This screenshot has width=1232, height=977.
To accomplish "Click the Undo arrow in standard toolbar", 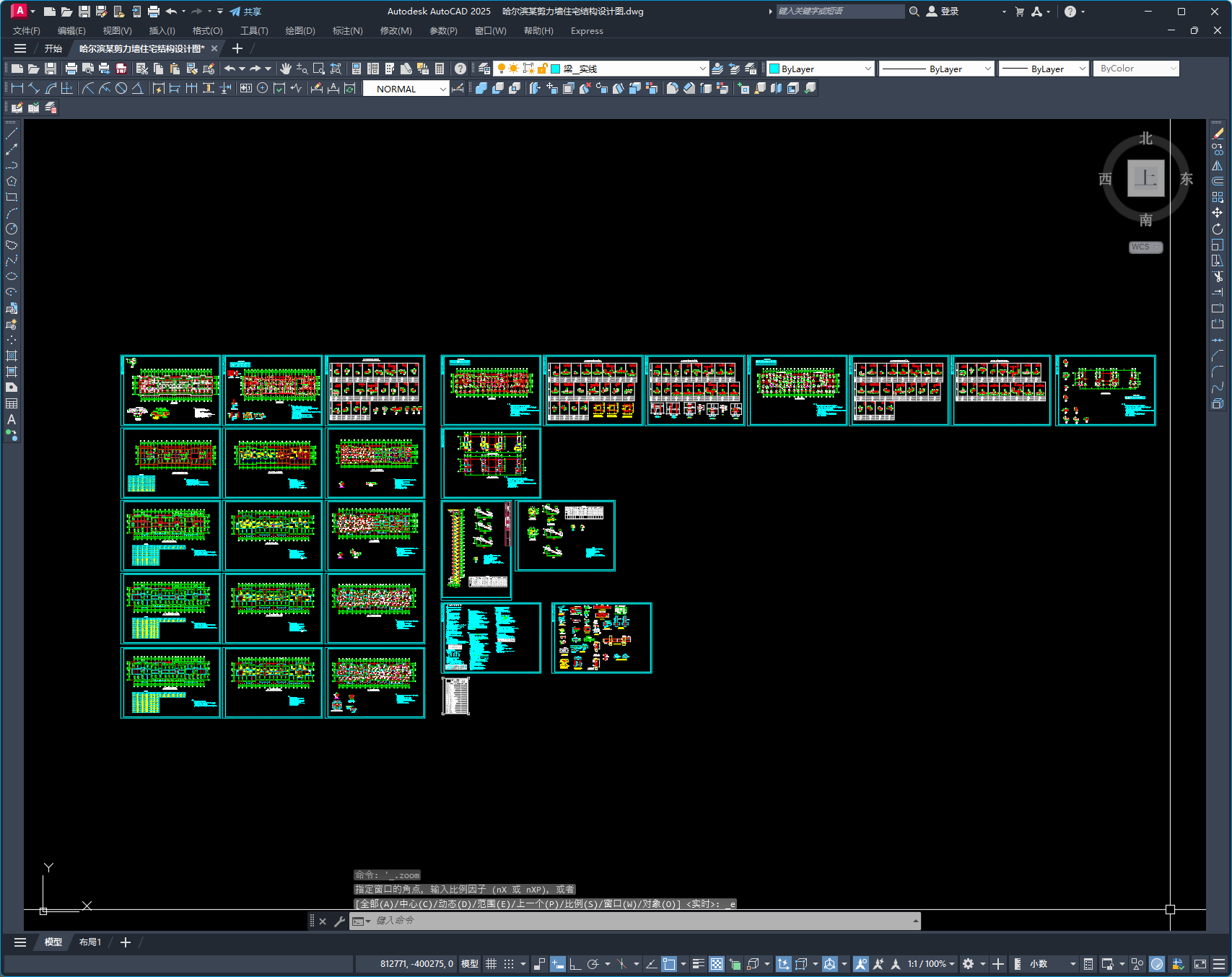I will [x=230, y=69].
